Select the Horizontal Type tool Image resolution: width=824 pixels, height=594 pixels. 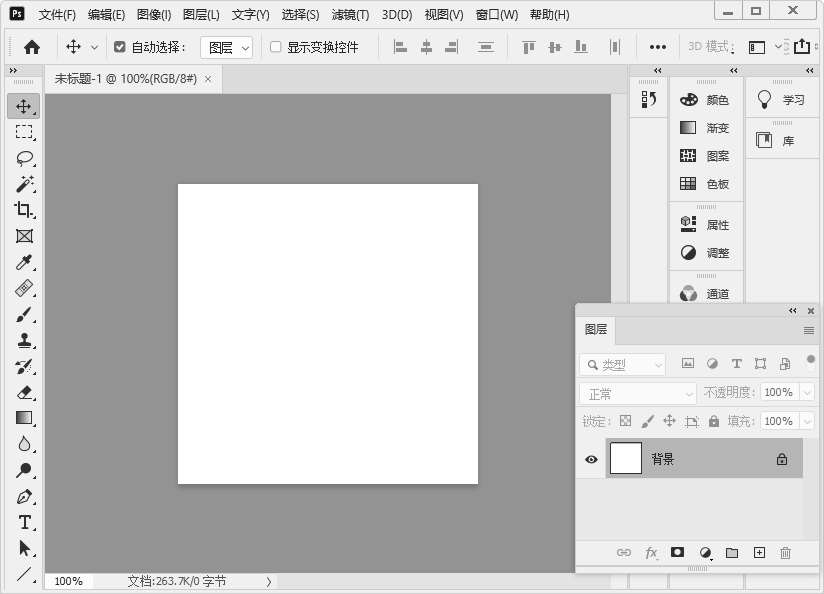click(x=24, y=522)
